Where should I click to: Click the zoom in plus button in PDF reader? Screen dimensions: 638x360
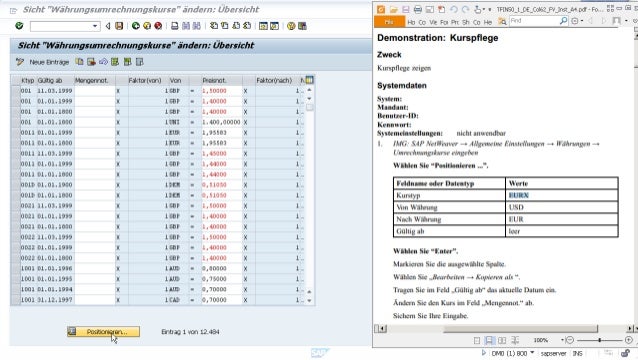coord(629,340)
